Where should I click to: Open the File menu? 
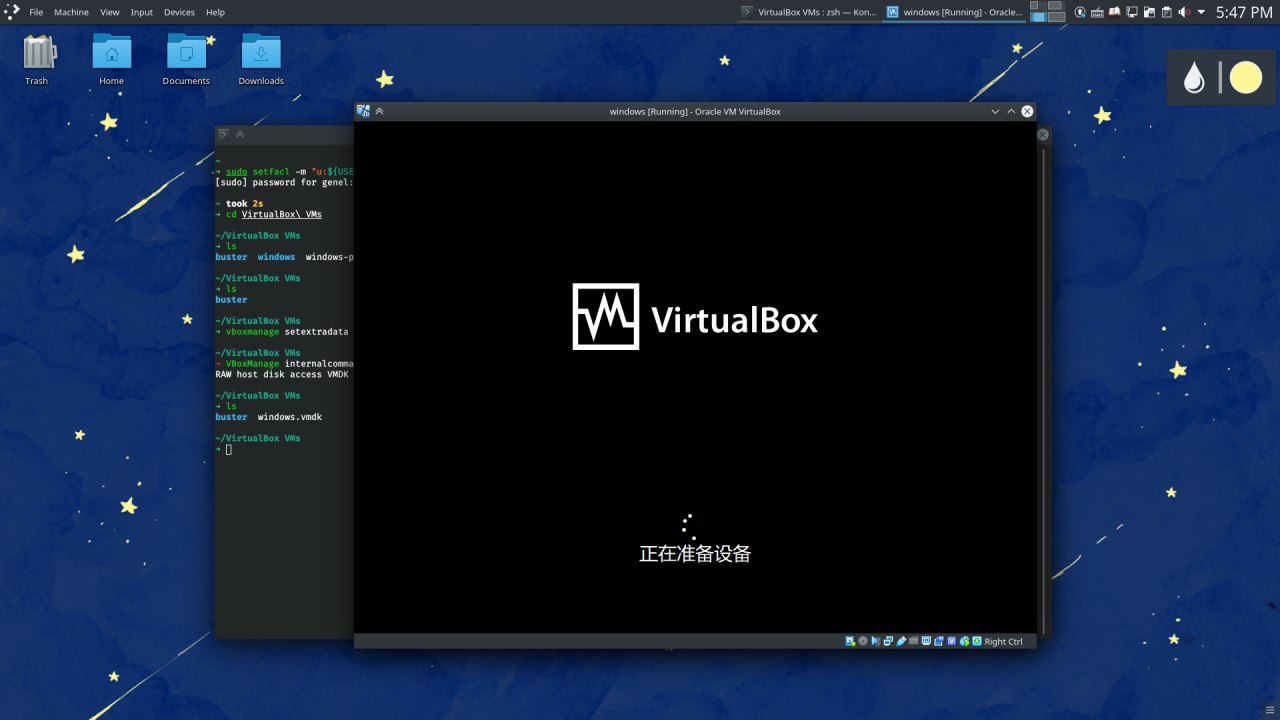(x=36, y=12)
